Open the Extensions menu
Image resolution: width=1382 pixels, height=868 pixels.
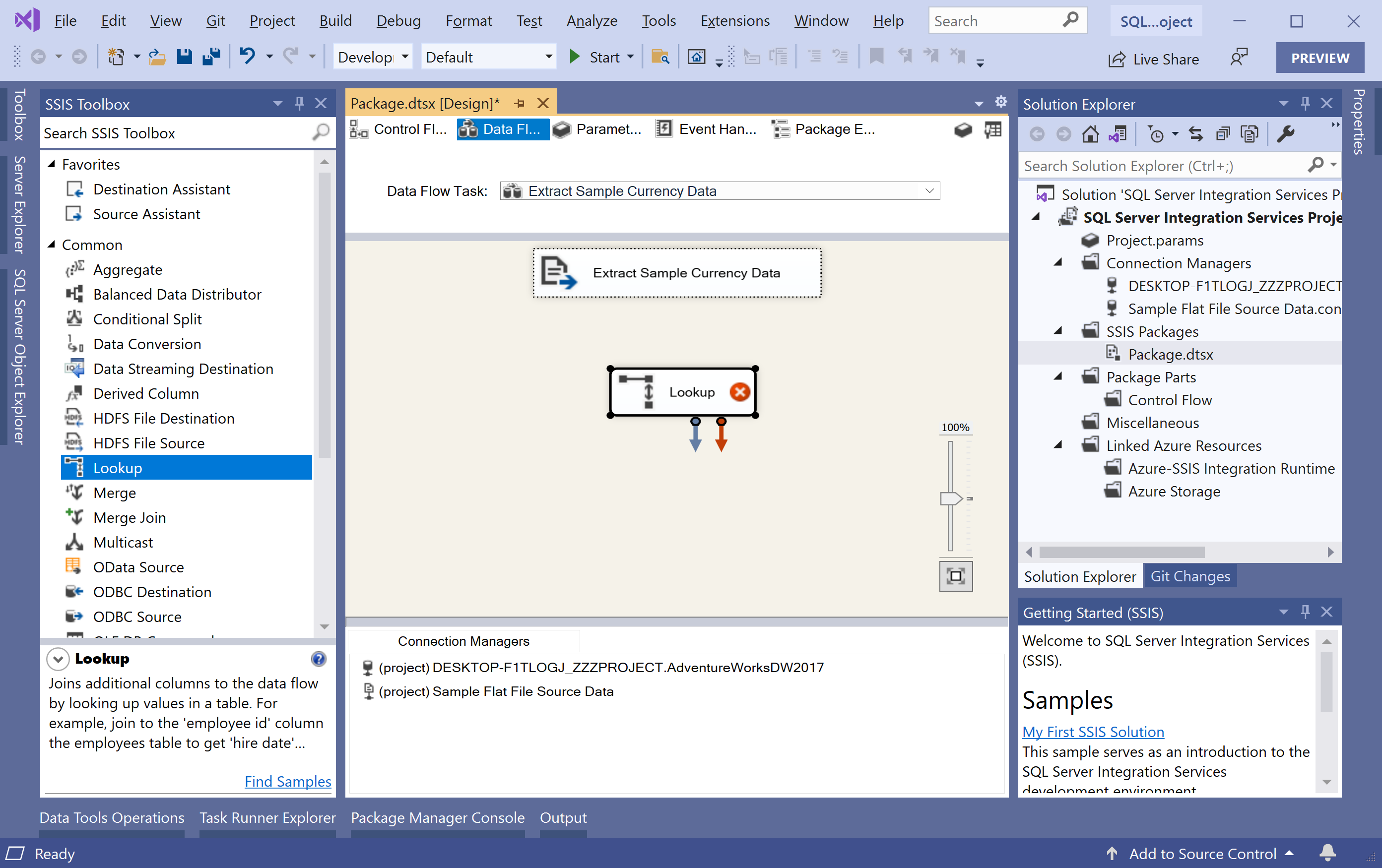[x=734, y=21]
